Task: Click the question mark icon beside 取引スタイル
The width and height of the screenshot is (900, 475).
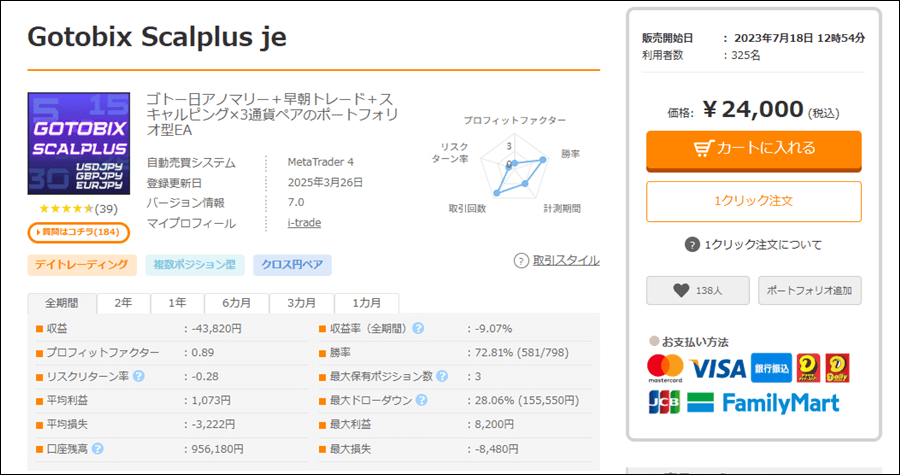Action: tap(521, 262)
